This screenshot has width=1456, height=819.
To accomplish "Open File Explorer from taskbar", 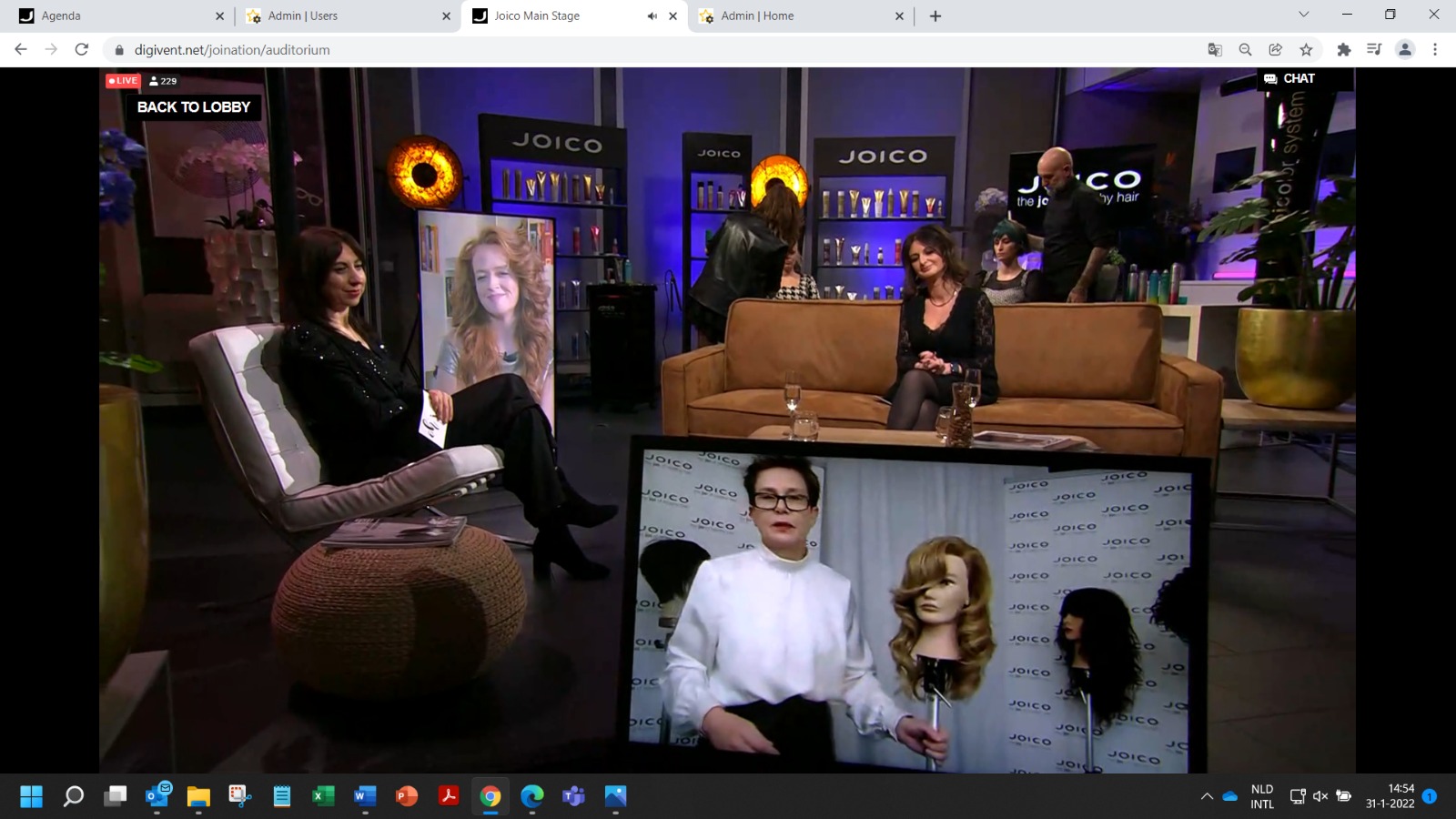I will [x=198, y=796].
